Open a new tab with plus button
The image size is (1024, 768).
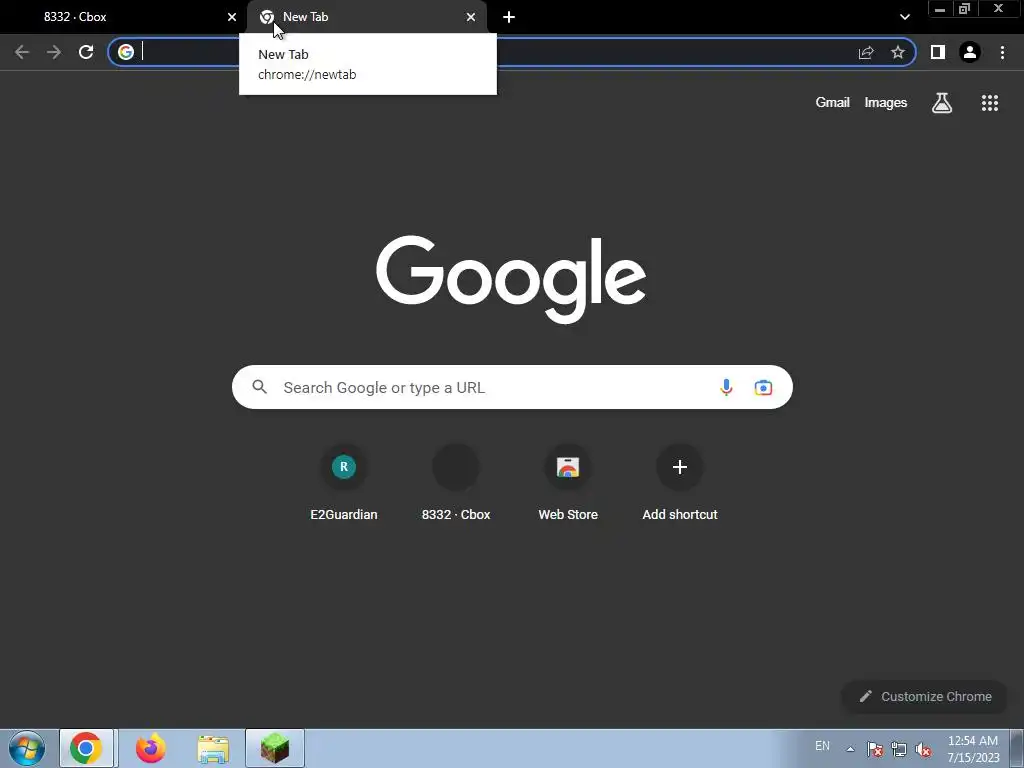point(509,17)
